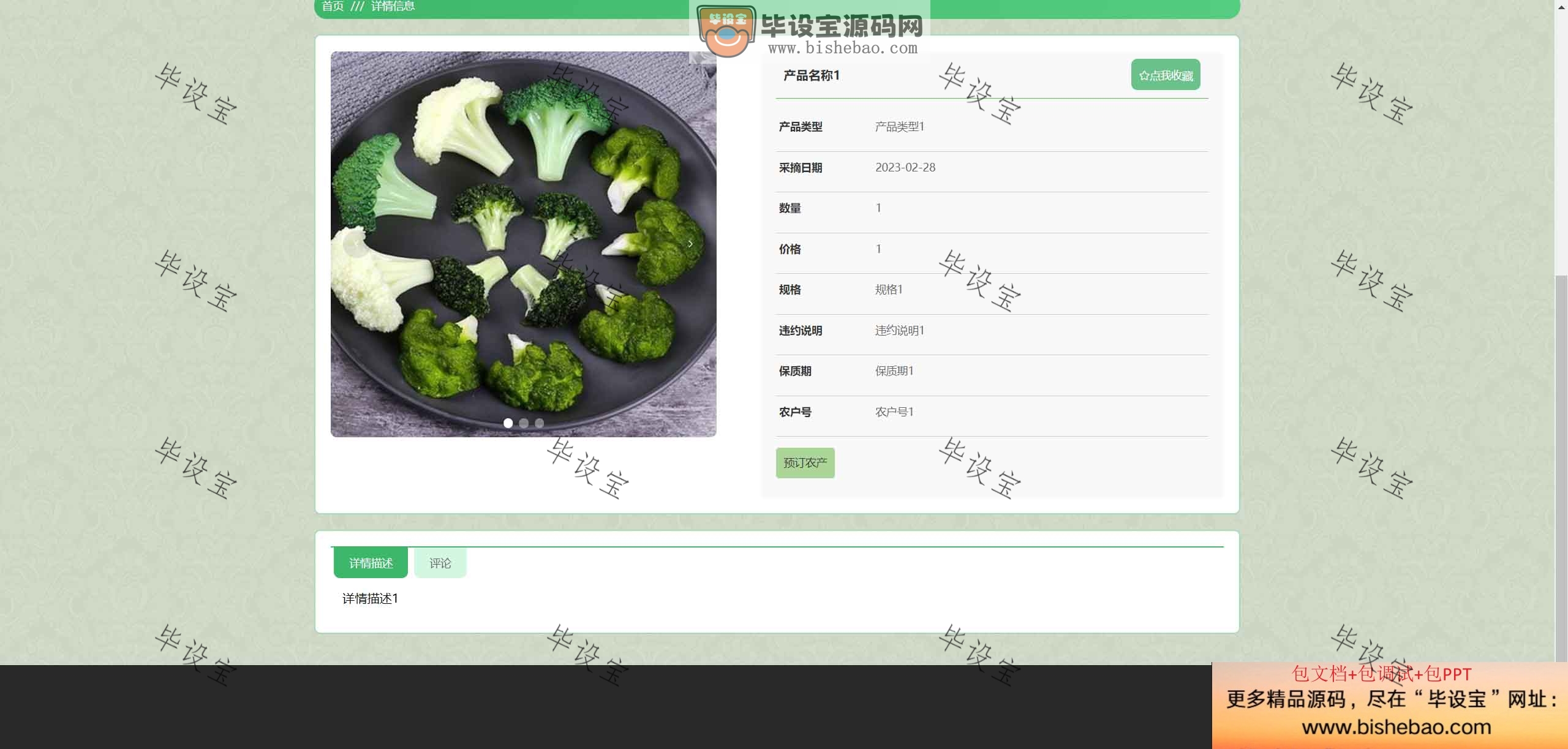Click the 产品名称1 title

click(811, 75)
